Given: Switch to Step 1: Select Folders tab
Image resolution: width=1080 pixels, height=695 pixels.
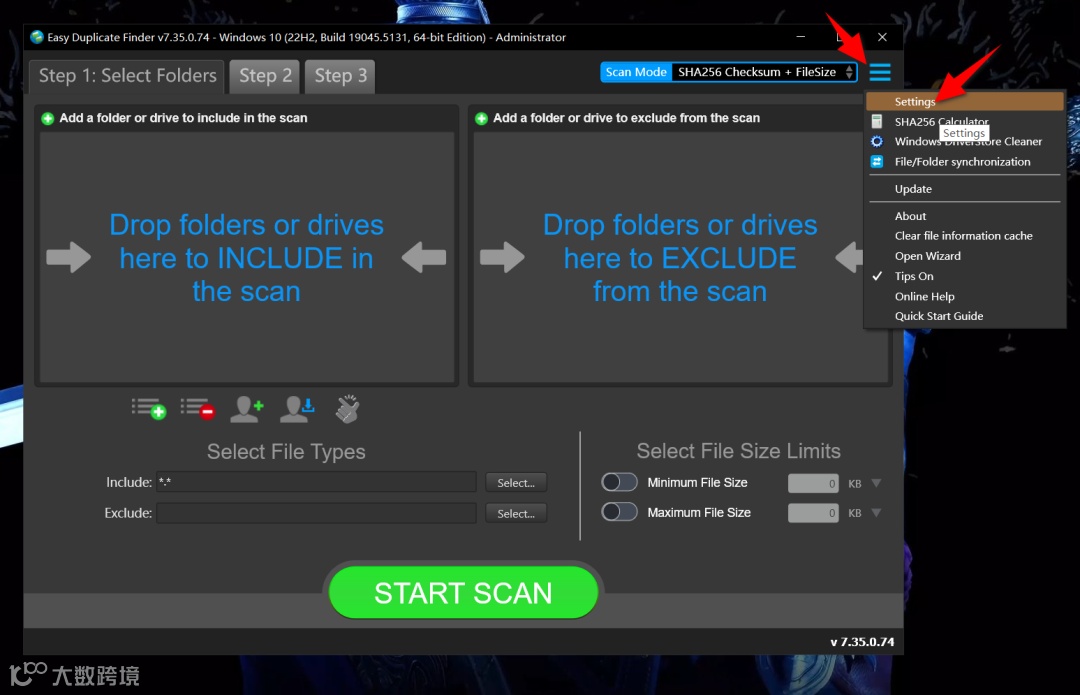Looking at the screenshot, I should click(127, 76).
